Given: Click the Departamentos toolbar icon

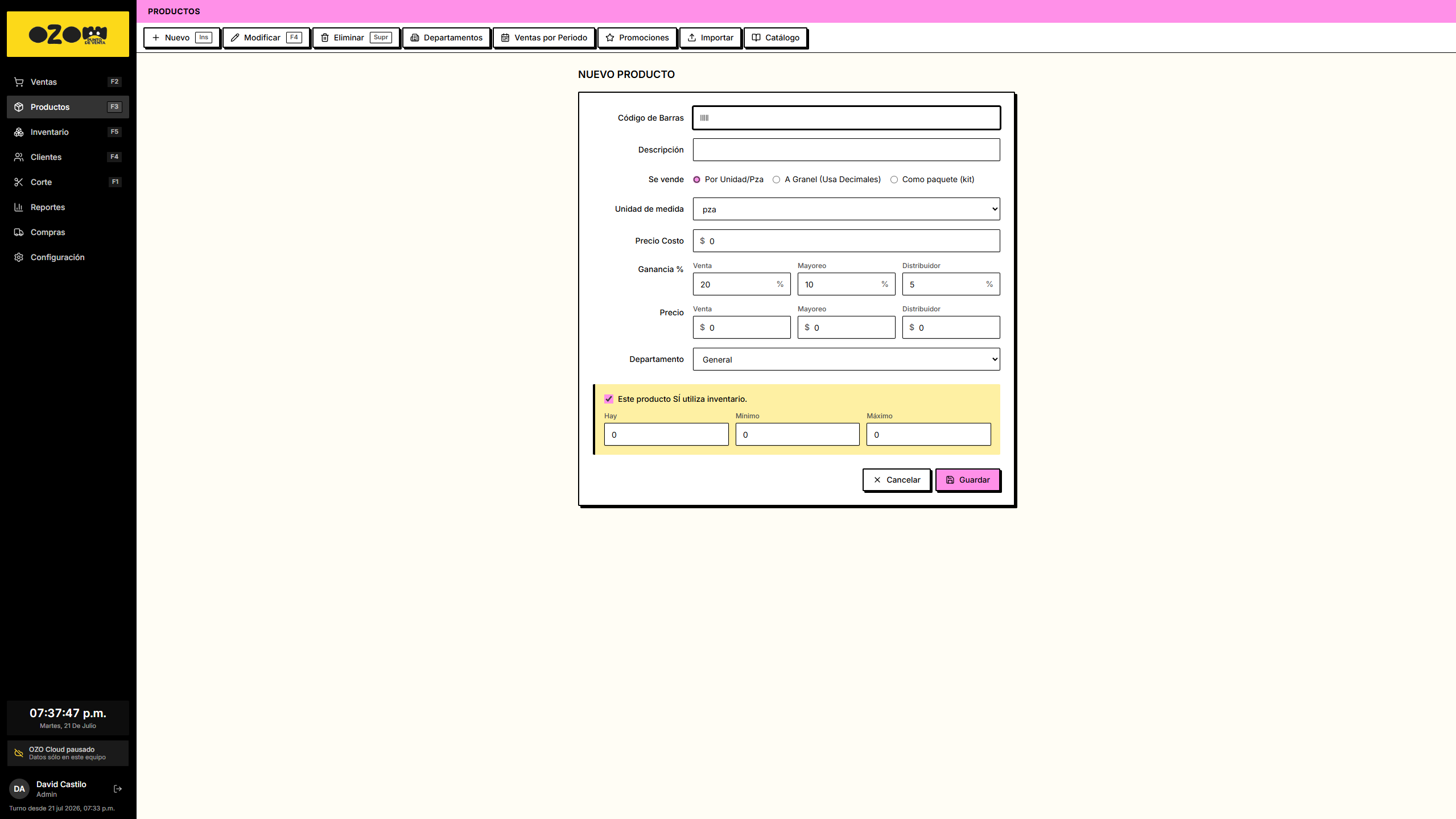Looking at the screenshot, I should 415,38.
